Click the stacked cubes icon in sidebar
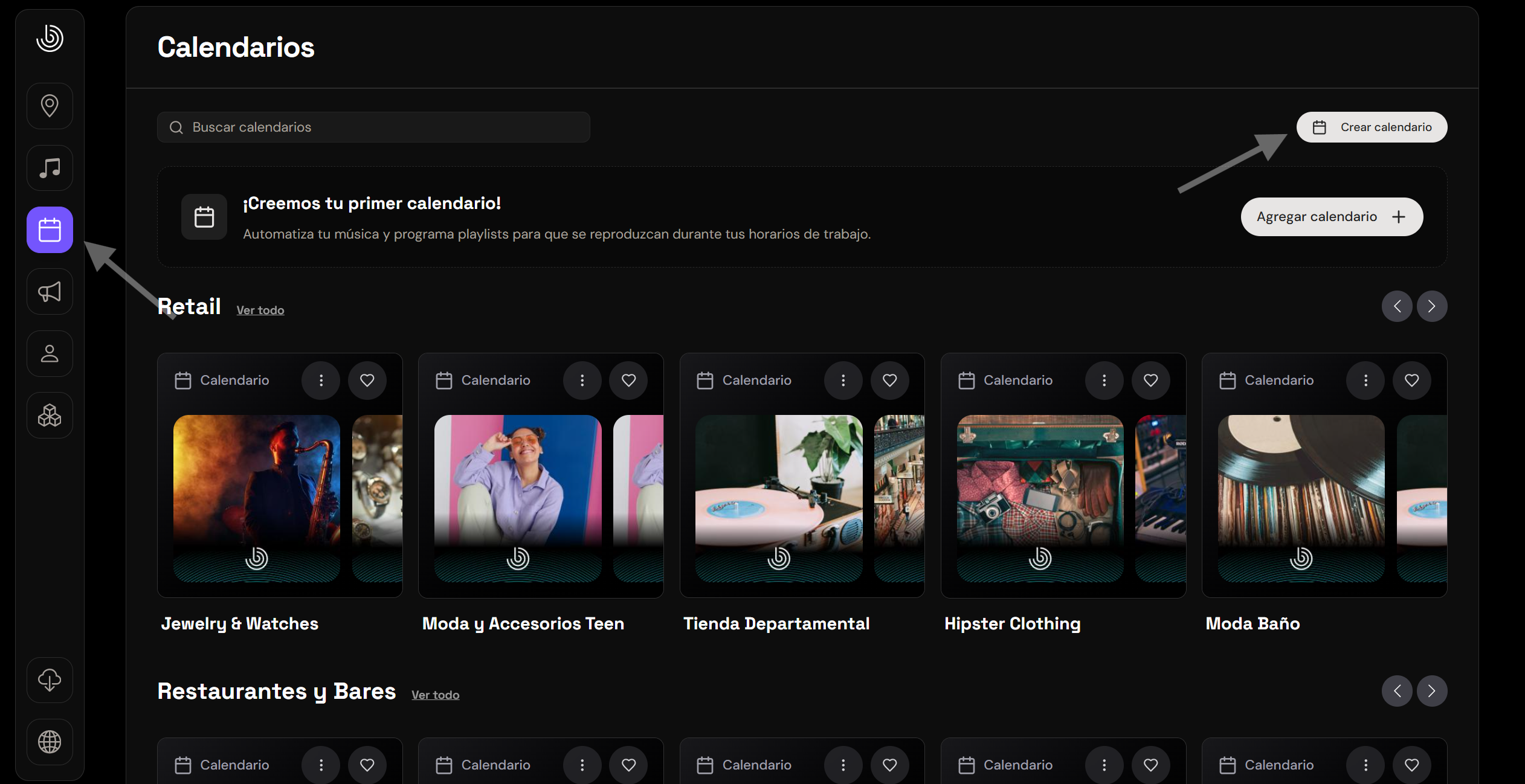Viewport: 1525px width, 784px height. 50,416
